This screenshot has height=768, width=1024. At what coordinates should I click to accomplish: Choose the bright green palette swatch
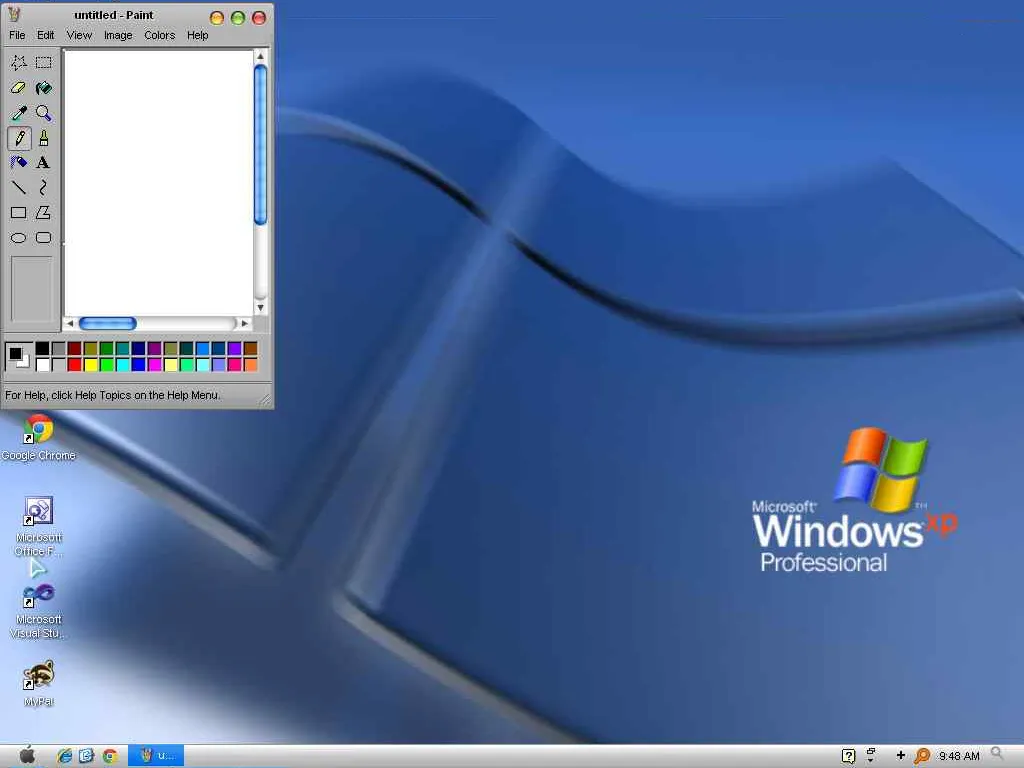(106, 364)
